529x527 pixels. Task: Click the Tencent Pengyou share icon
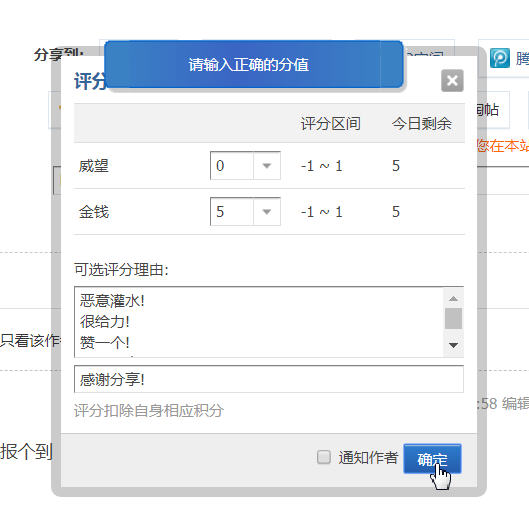click(500, 58)
